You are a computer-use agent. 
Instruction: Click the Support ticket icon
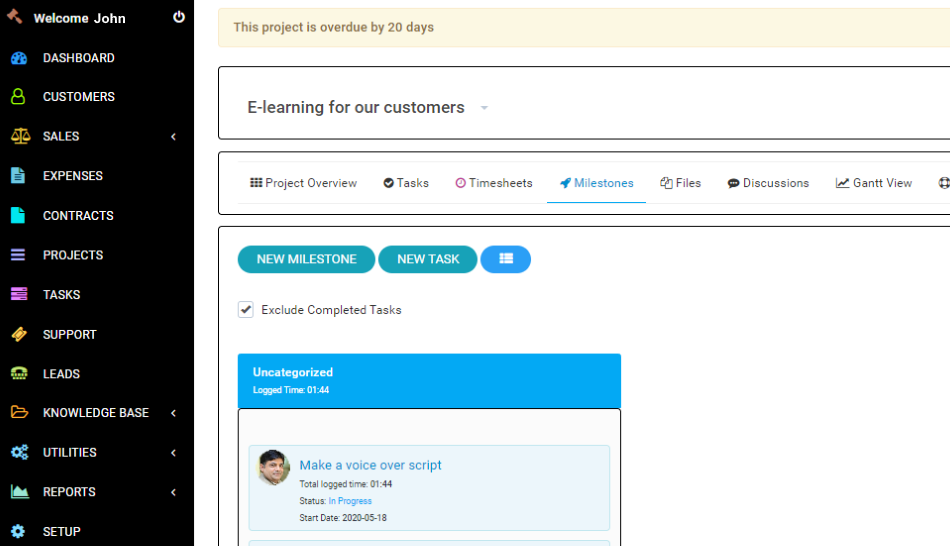pos(18,335)
